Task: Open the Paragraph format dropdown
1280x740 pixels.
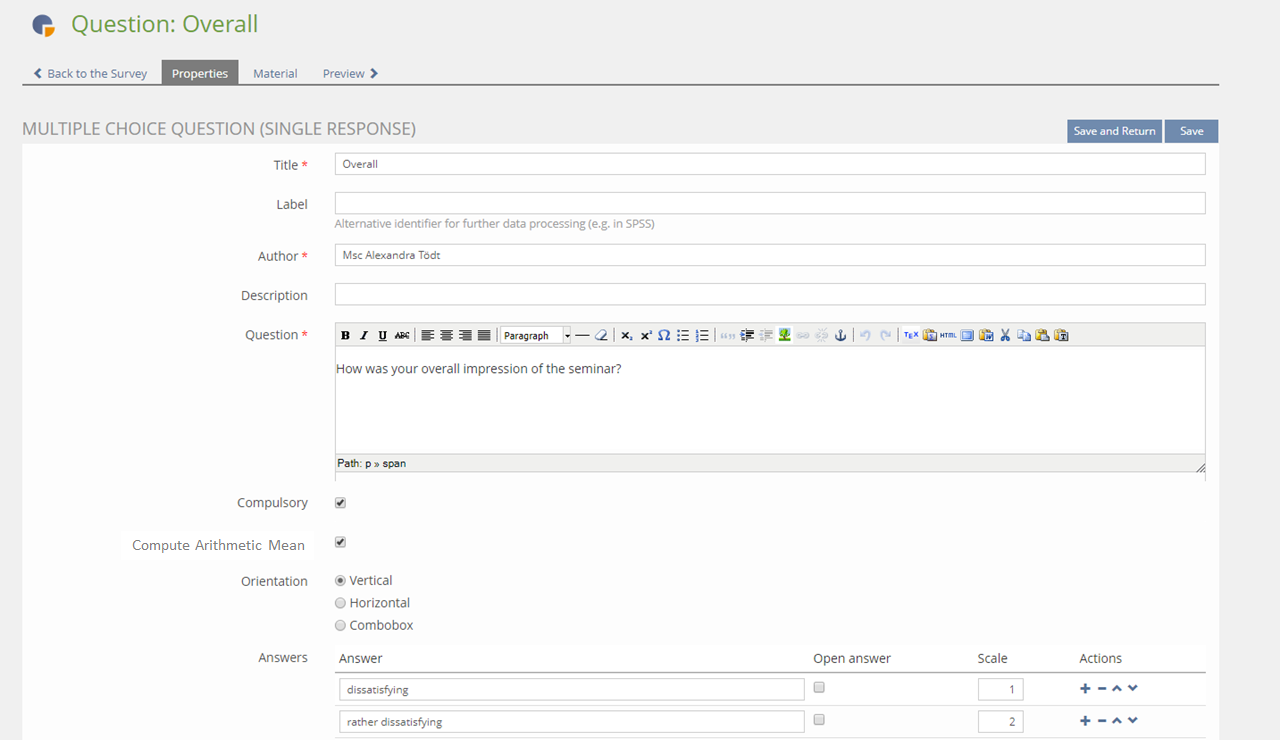Action: [x=536, y=336]
